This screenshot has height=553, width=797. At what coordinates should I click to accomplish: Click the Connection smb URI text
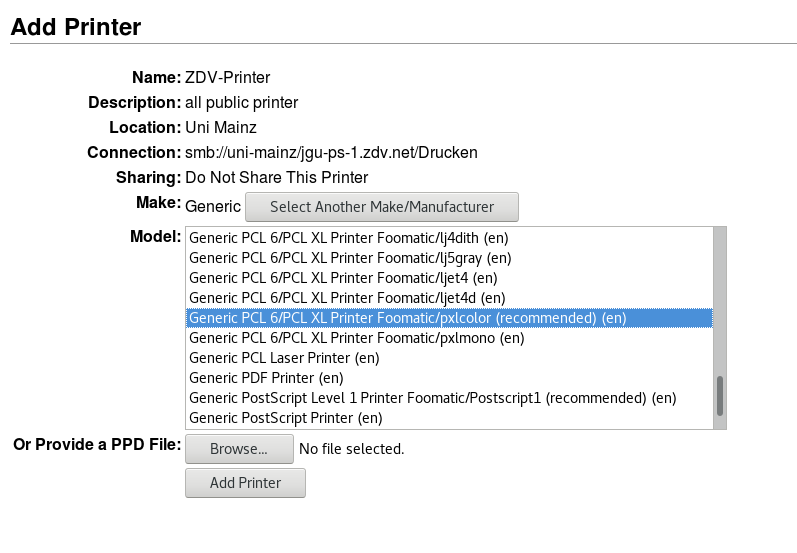click(331, 152)
